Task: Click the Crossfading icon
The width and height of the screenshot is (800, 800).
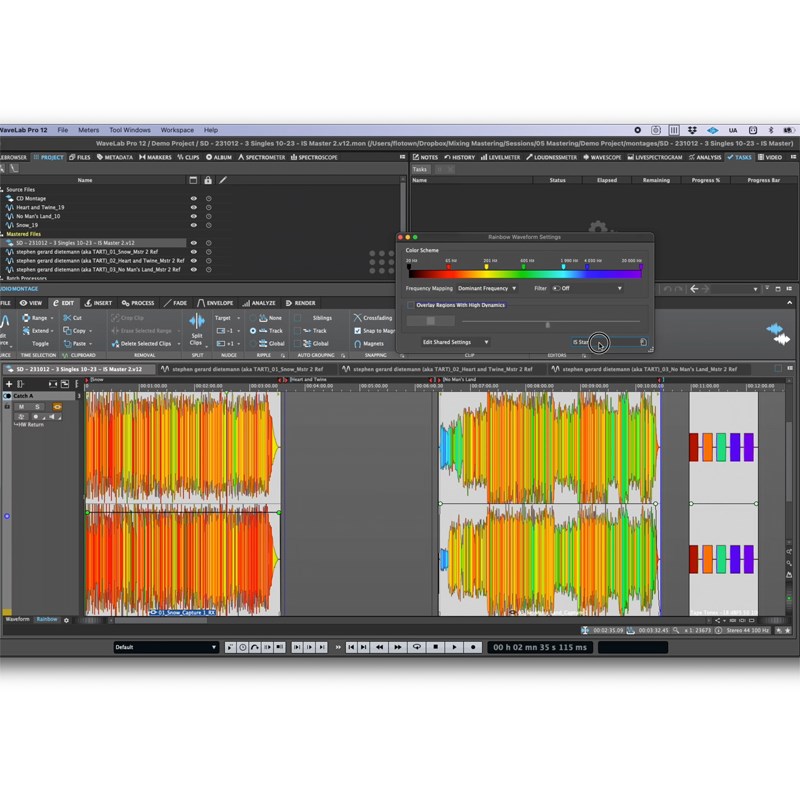Action: [358, 318]
